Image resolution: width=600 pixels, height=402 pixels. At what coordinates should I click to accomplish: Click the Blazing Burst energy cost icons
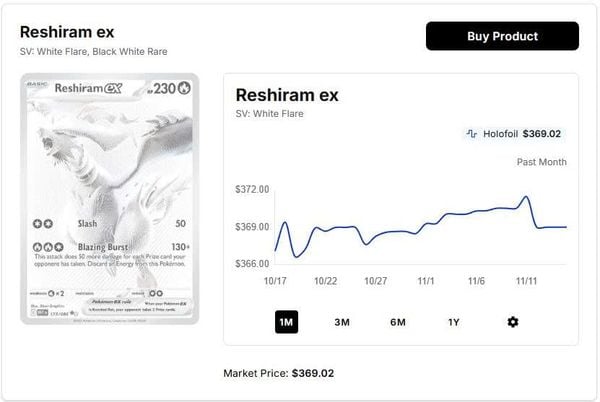coord(46,246)
